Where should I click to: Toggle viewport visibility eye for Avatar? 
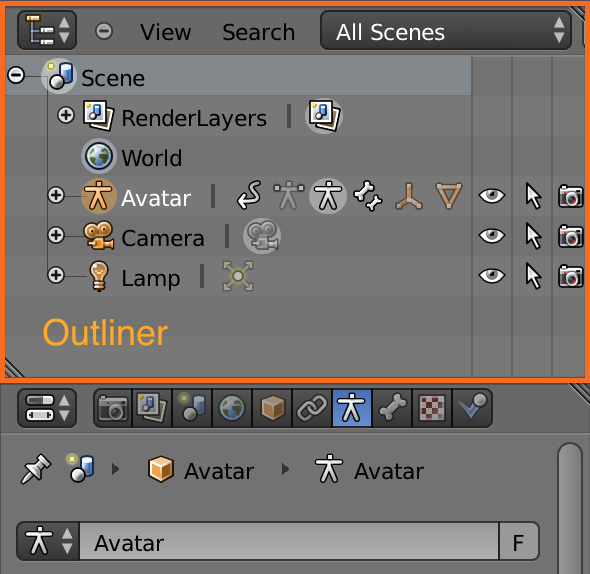point(491,196)
